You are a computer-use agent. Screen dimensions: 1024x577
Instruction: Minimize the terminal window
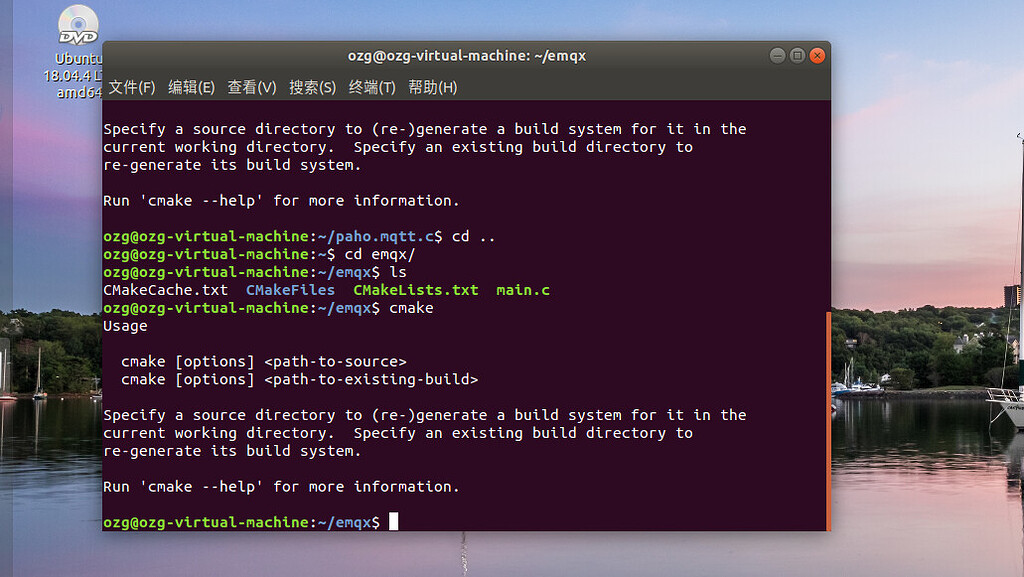[777, 56]
